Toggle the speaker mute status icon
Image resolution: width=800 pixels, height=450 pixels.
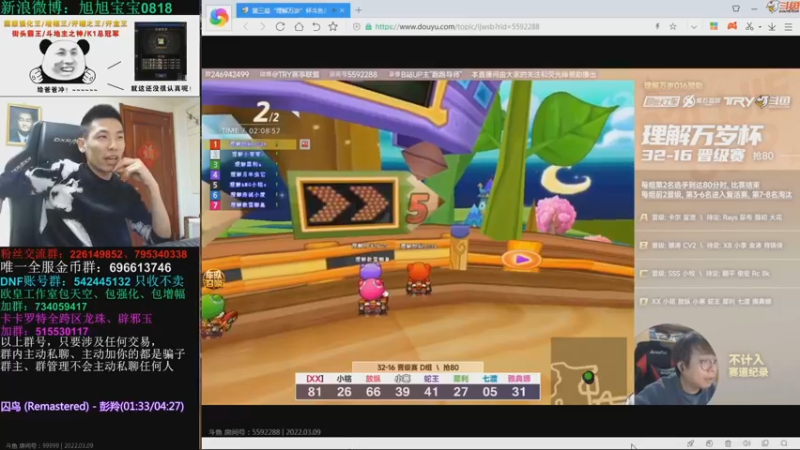click(746, 443)
